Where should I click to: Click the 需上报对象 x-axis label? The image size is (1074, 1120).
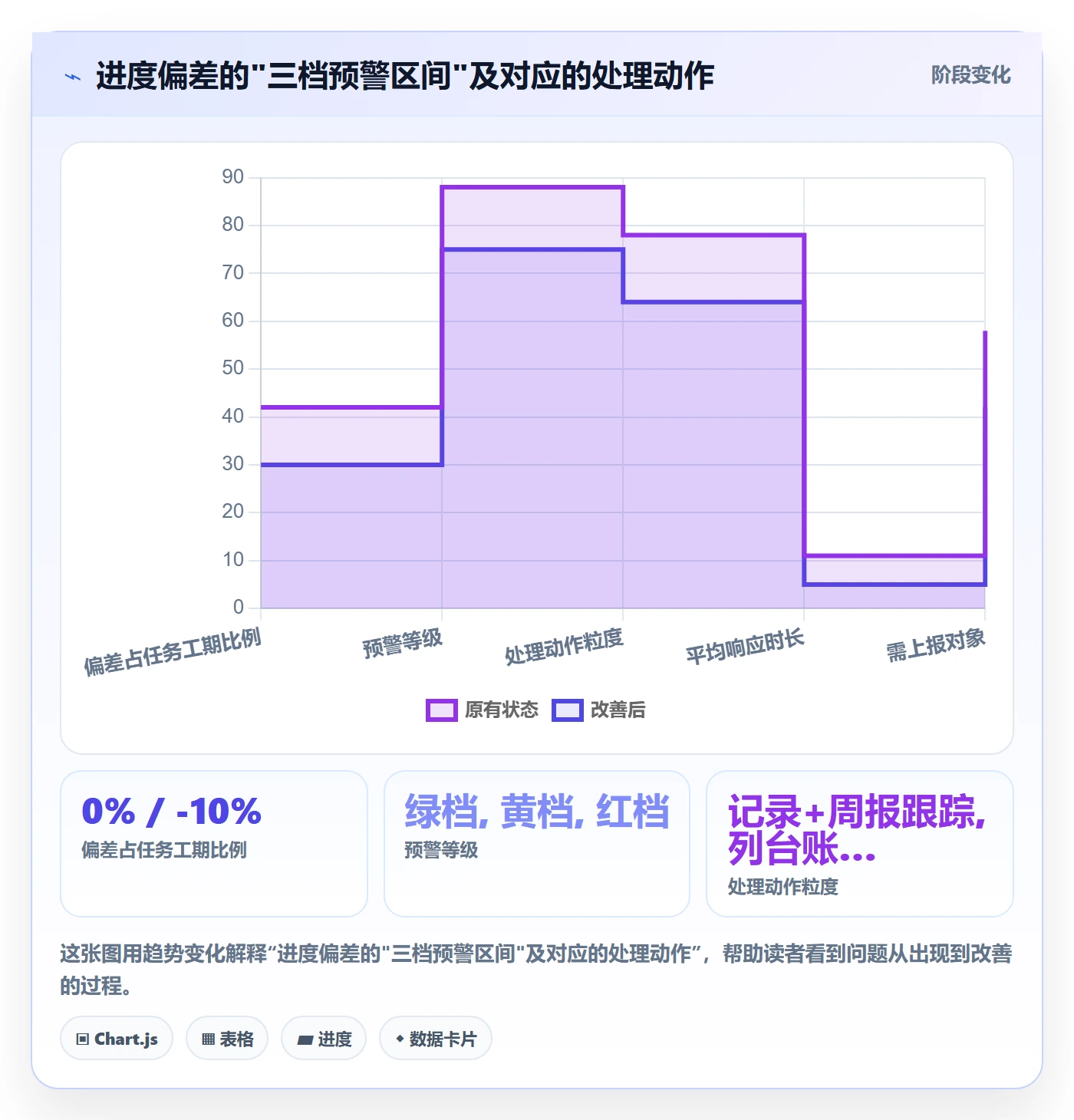[936, 645]
